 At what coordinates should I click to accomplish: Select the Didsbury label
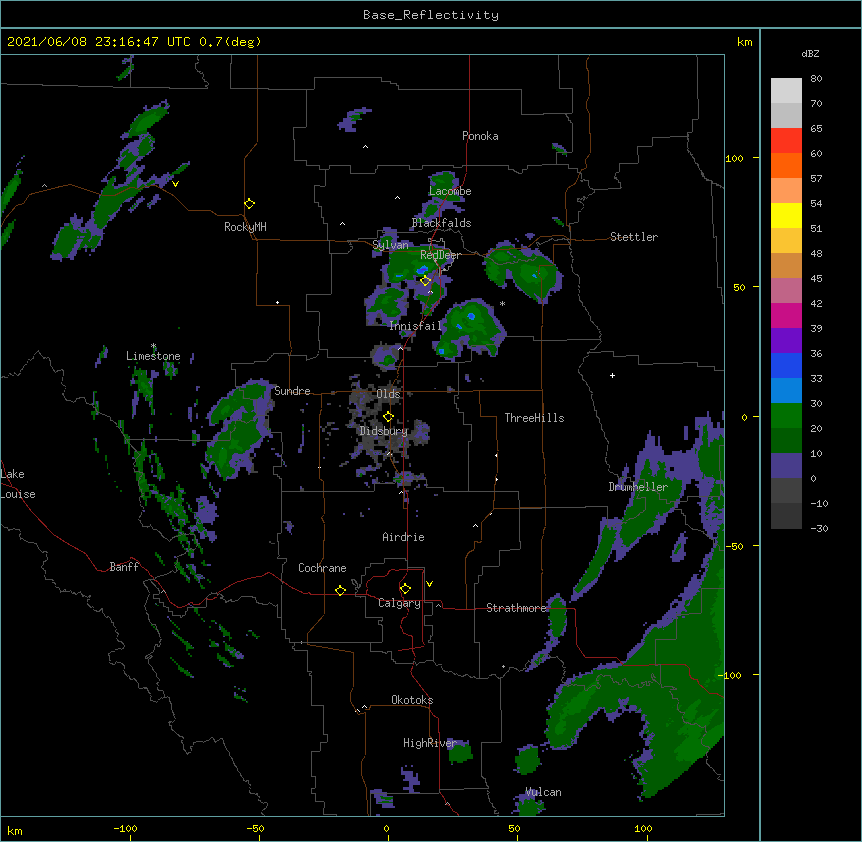pos(384,431)
